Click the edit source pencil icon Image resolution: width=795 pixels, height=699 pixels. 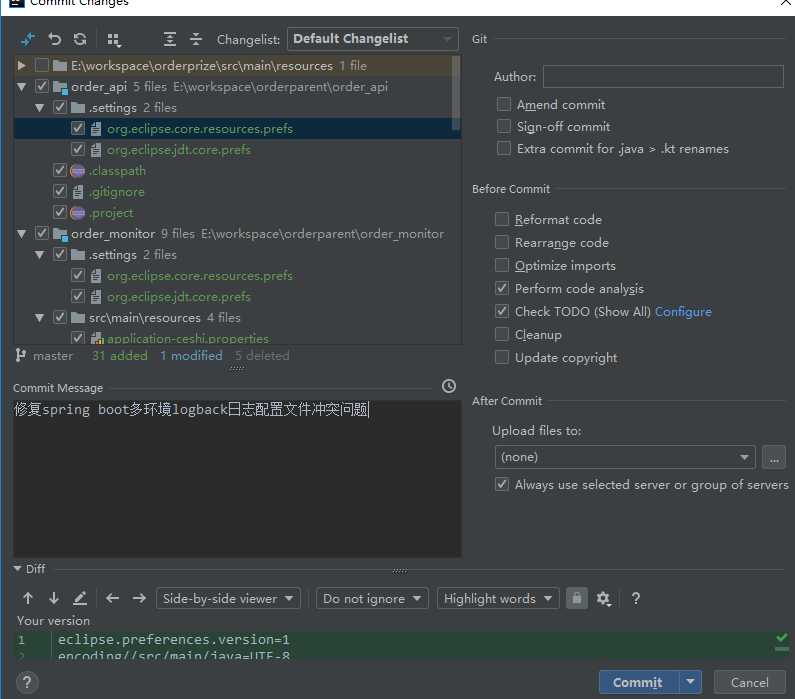tap(80, 599)
